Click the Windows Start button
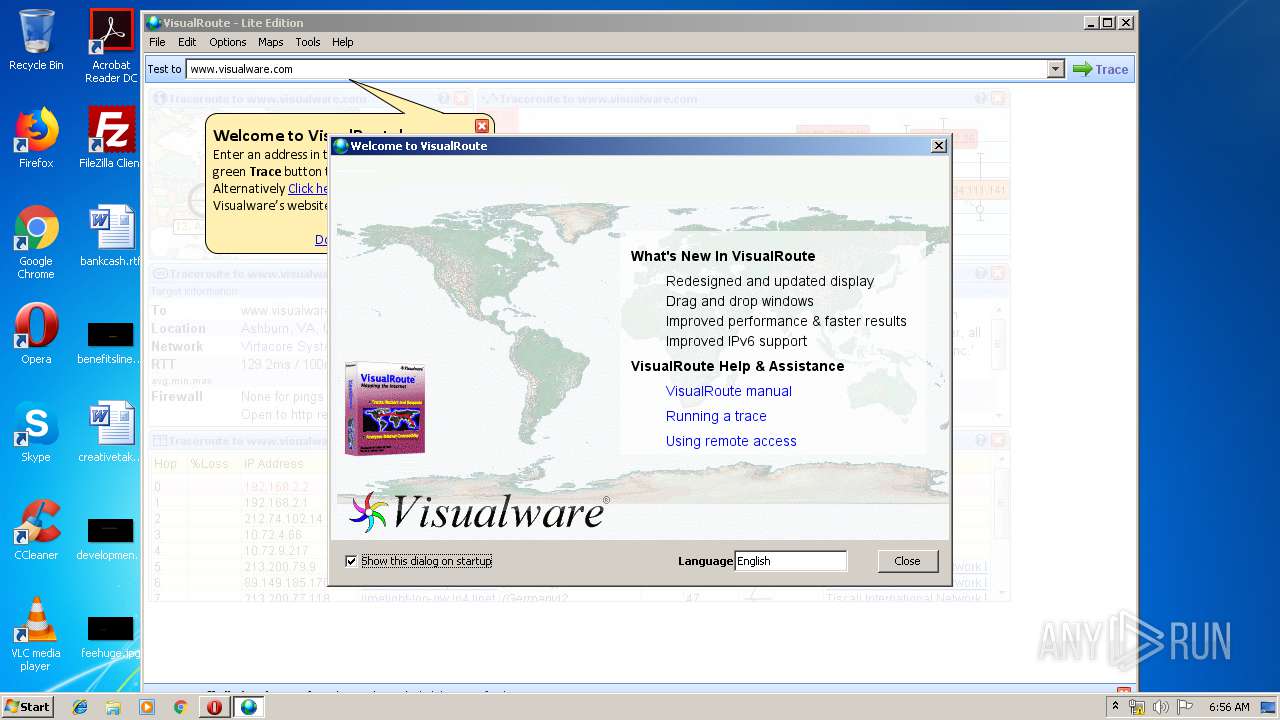This screenshot has width=1280, height=720. (27, 706)
